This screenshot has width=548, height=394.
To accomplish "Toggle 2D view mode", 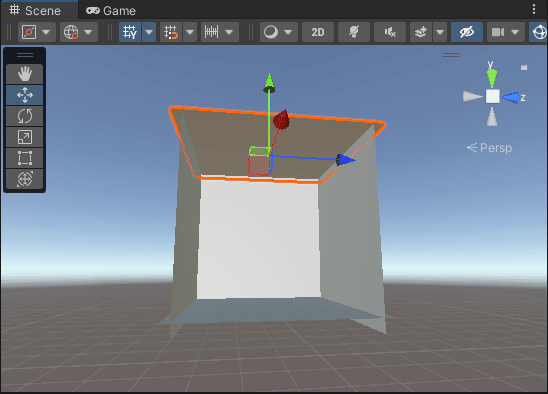I will pos(318,32).
